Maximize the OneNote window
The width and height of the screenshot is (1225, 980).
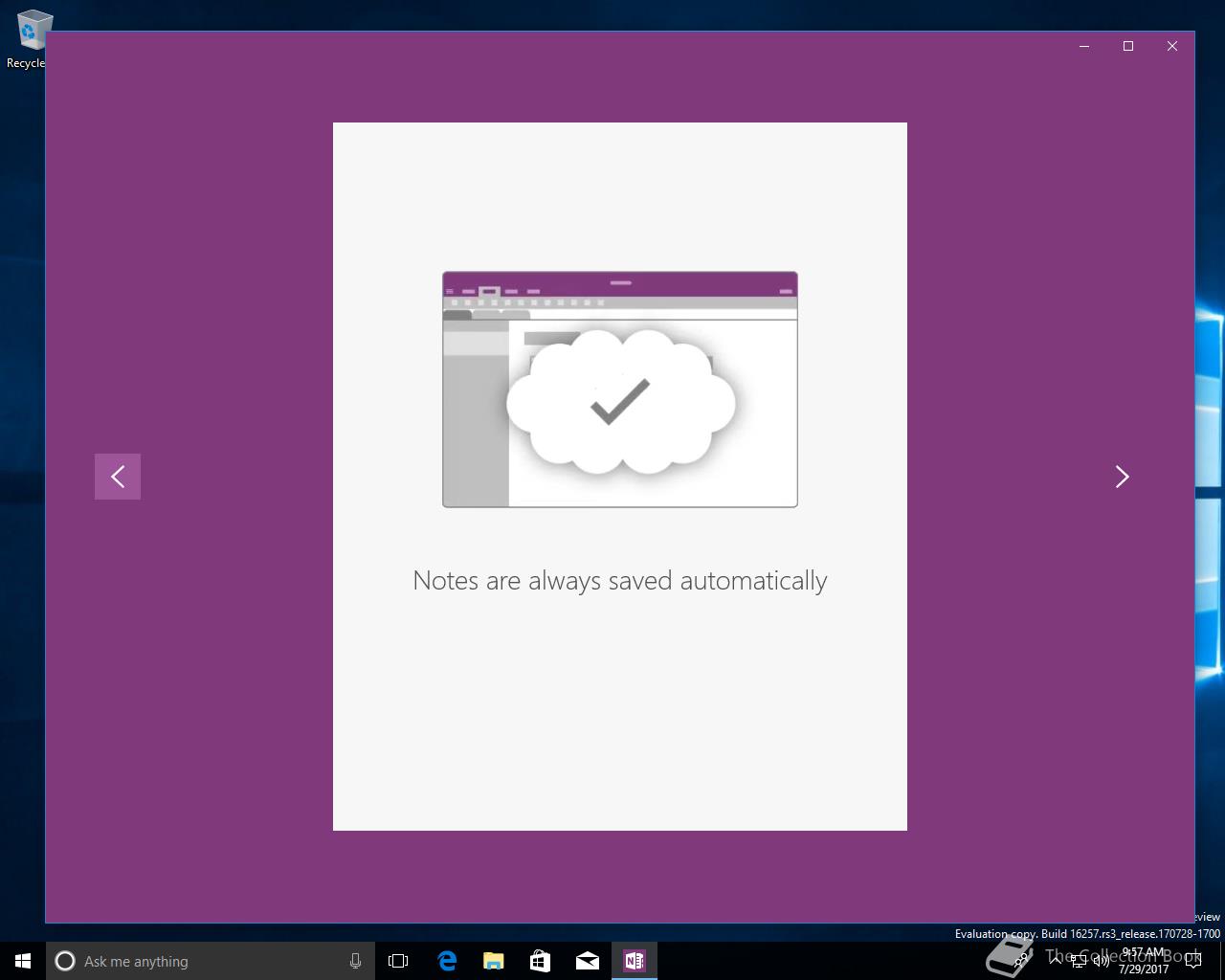1128,46
